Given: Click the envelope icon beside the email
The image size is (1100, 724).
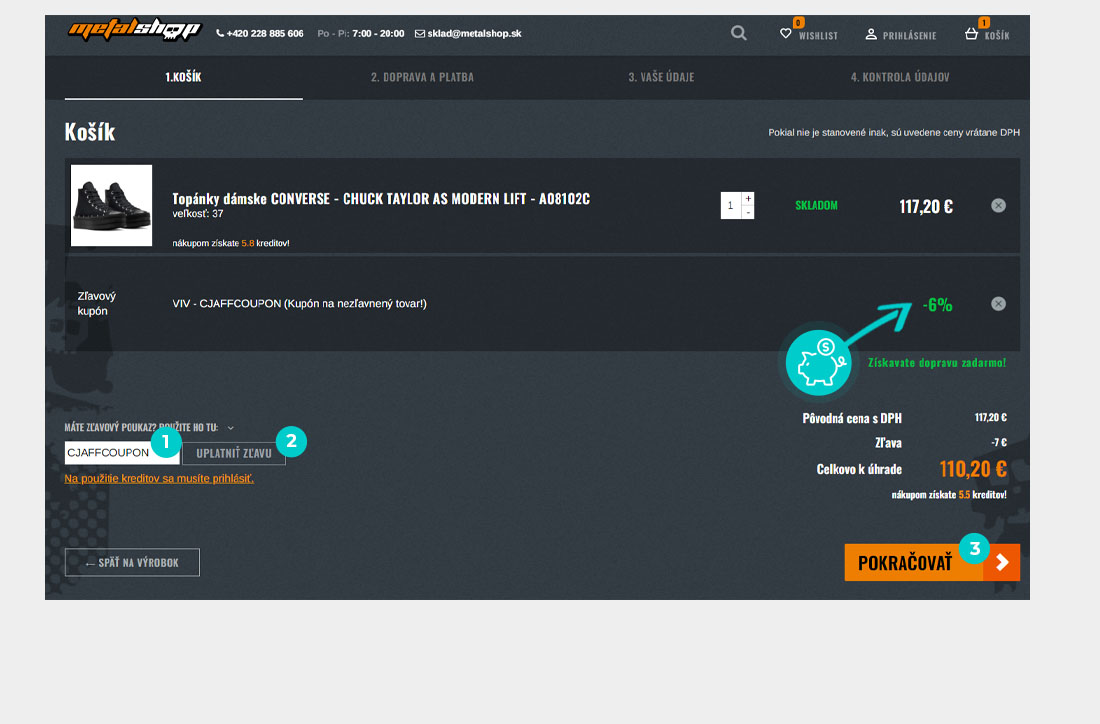Looking at the screenshot, I should (x=420, y=34).
